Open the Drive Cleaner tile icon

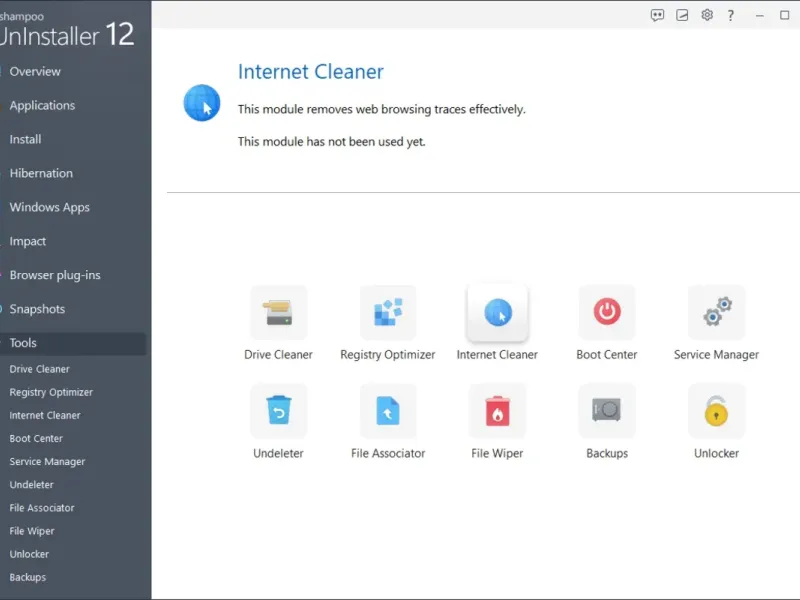(x=279, y=313)
